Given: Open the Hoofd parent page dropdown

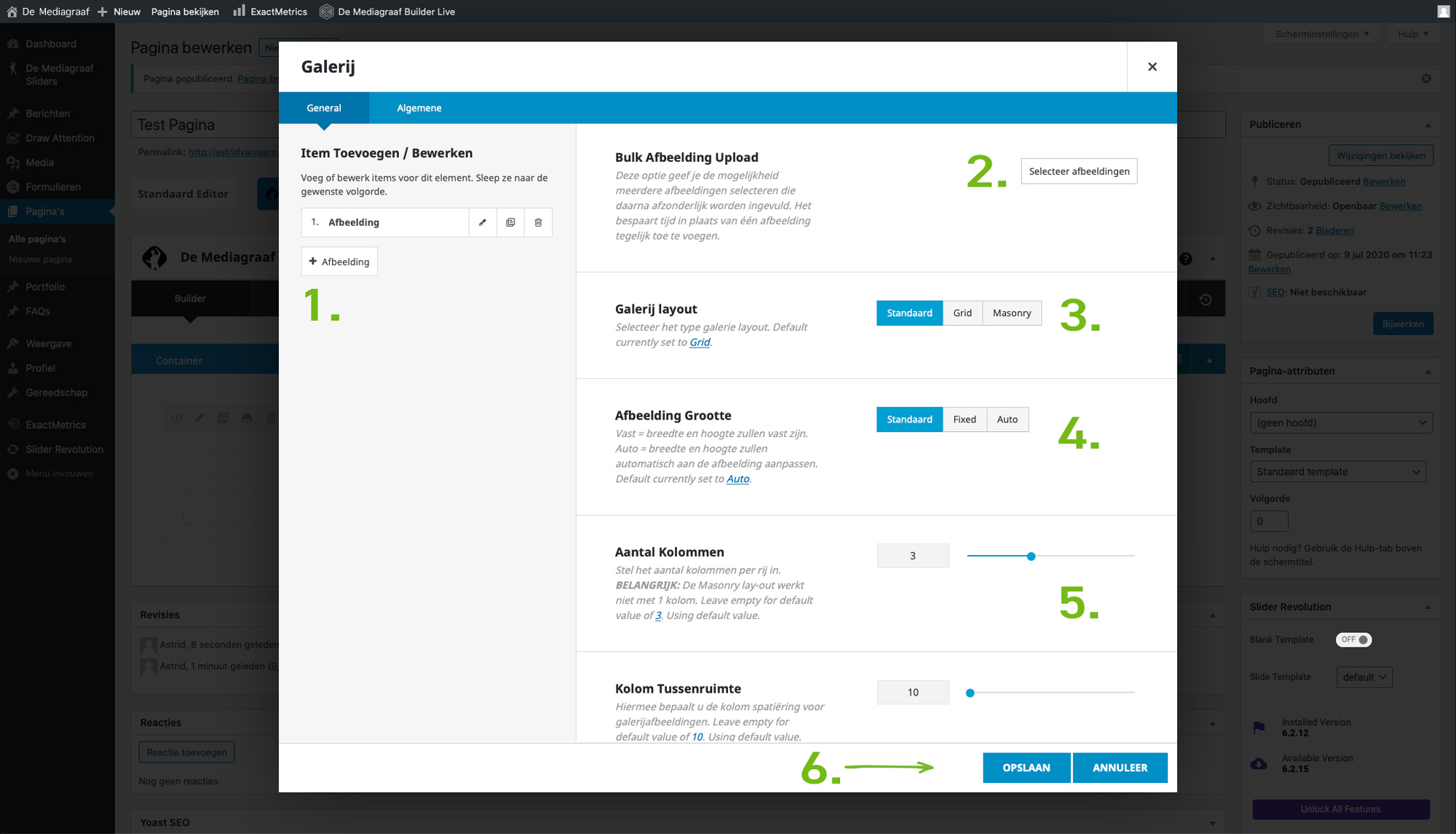Looking at the screenshot, I should coord(1340,422).
